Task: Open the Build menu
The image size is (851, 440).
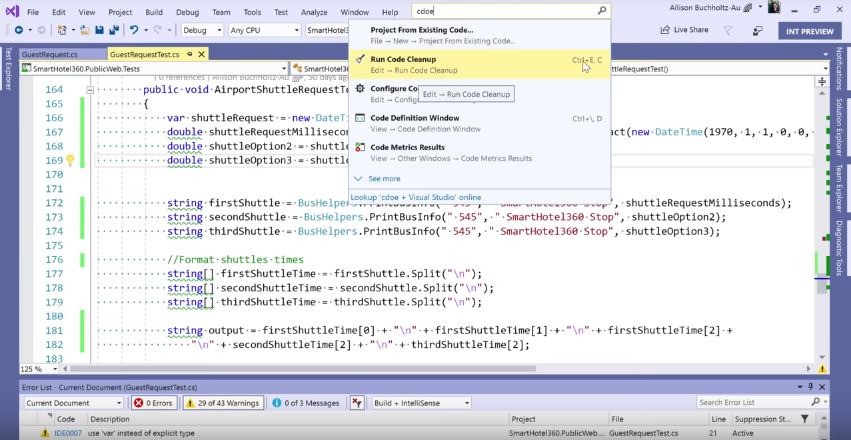Action: coord(154,12)
